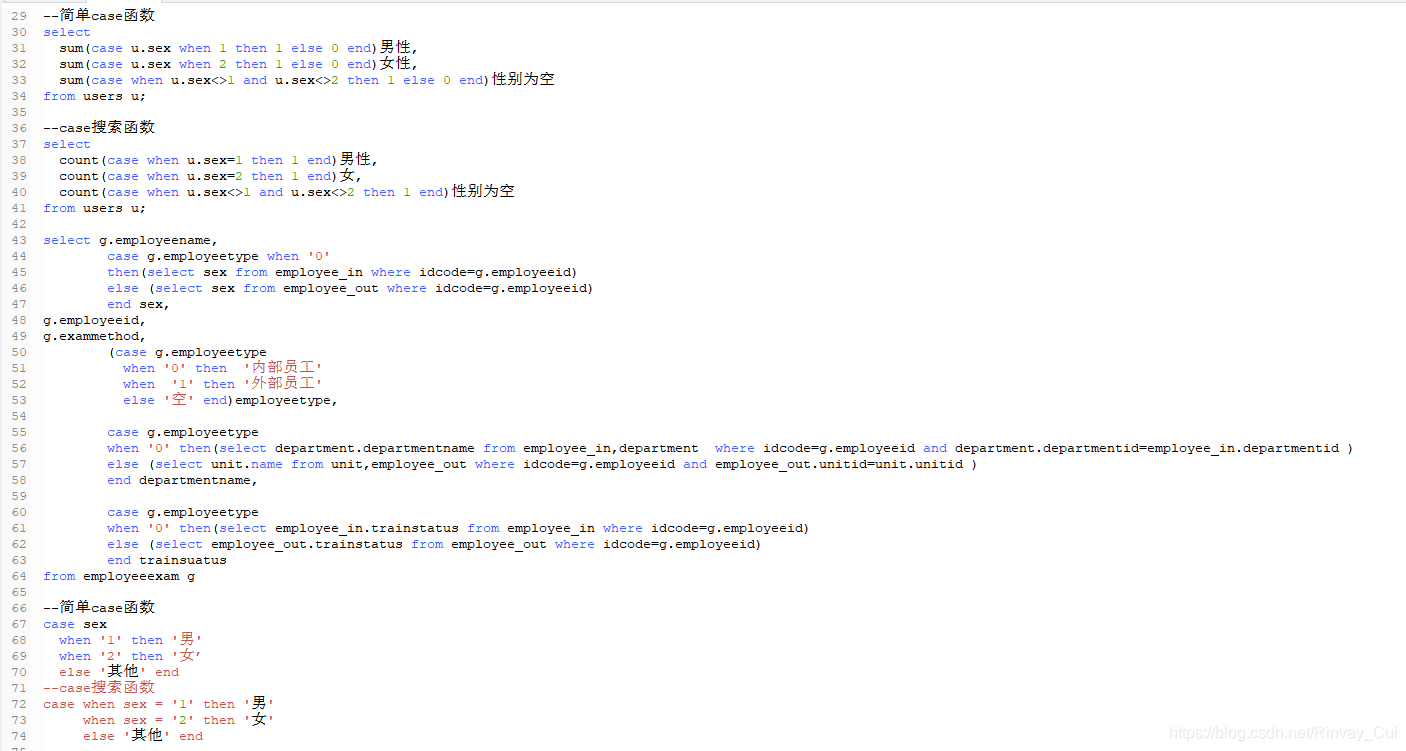Click the comment '--简单case函数' on line 66
This screenshot has height=751, width=1406.
99,608
